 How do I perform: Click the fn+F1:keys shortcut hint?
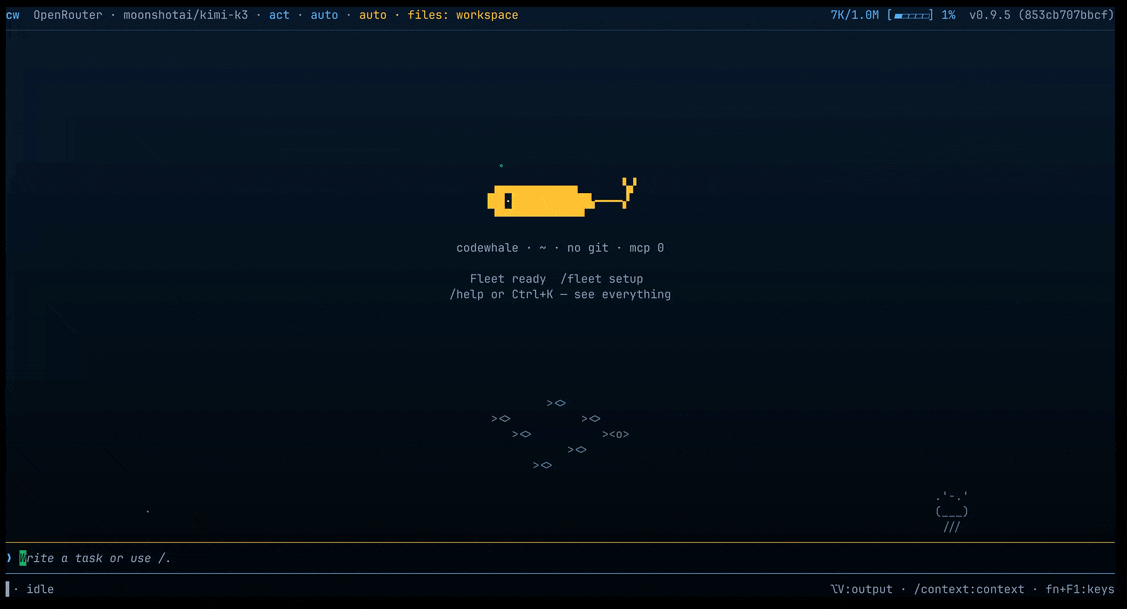[x=1080, y=590]
